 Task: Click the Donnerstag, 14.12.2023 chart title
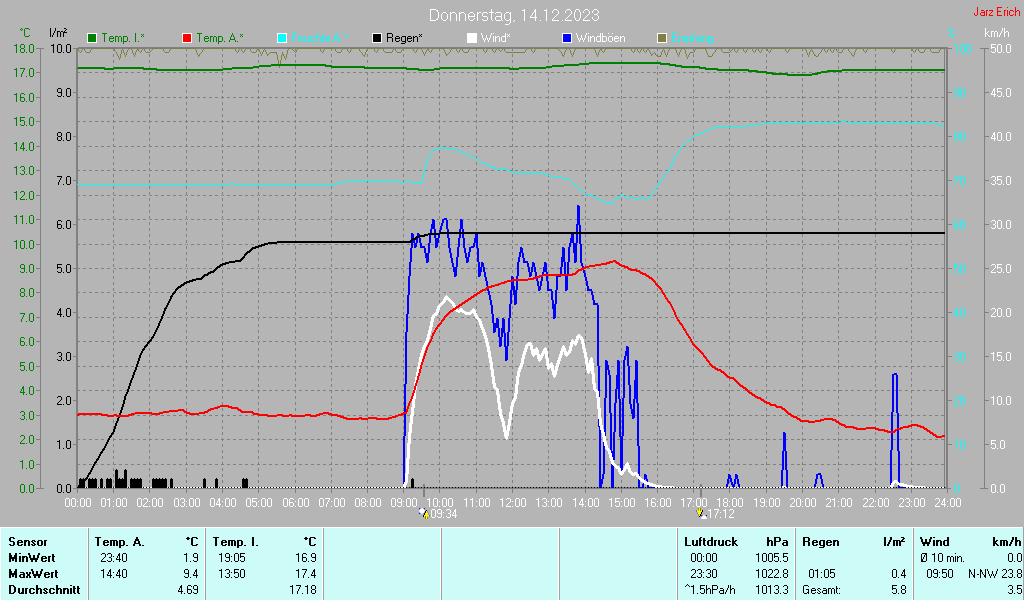coord(514,15)
